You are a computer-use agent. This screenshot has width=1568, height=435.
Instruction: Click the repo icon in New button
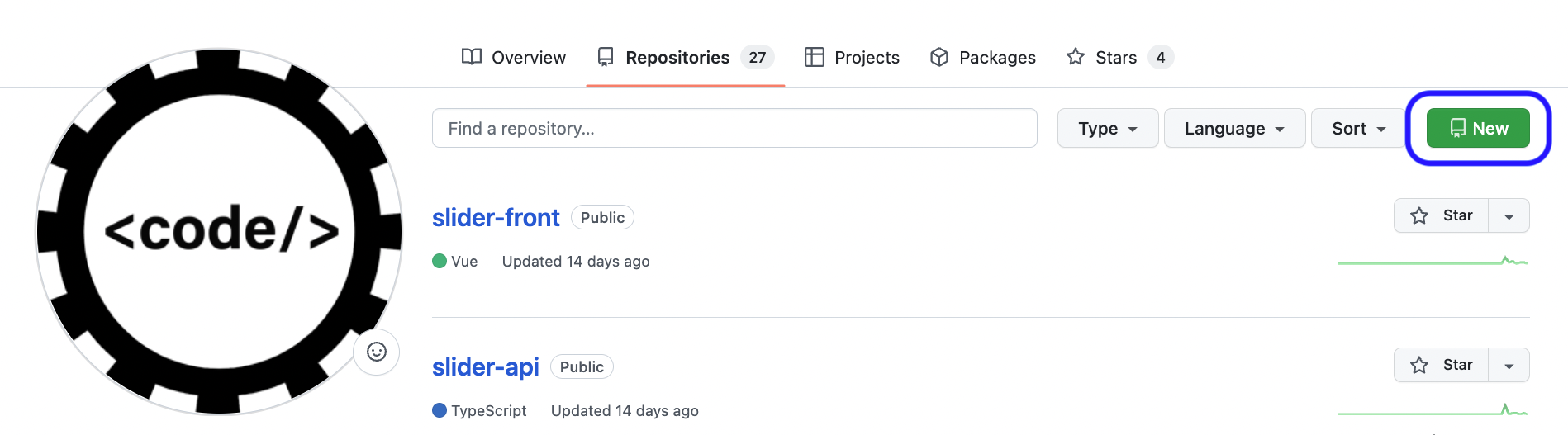point(1458,128)
